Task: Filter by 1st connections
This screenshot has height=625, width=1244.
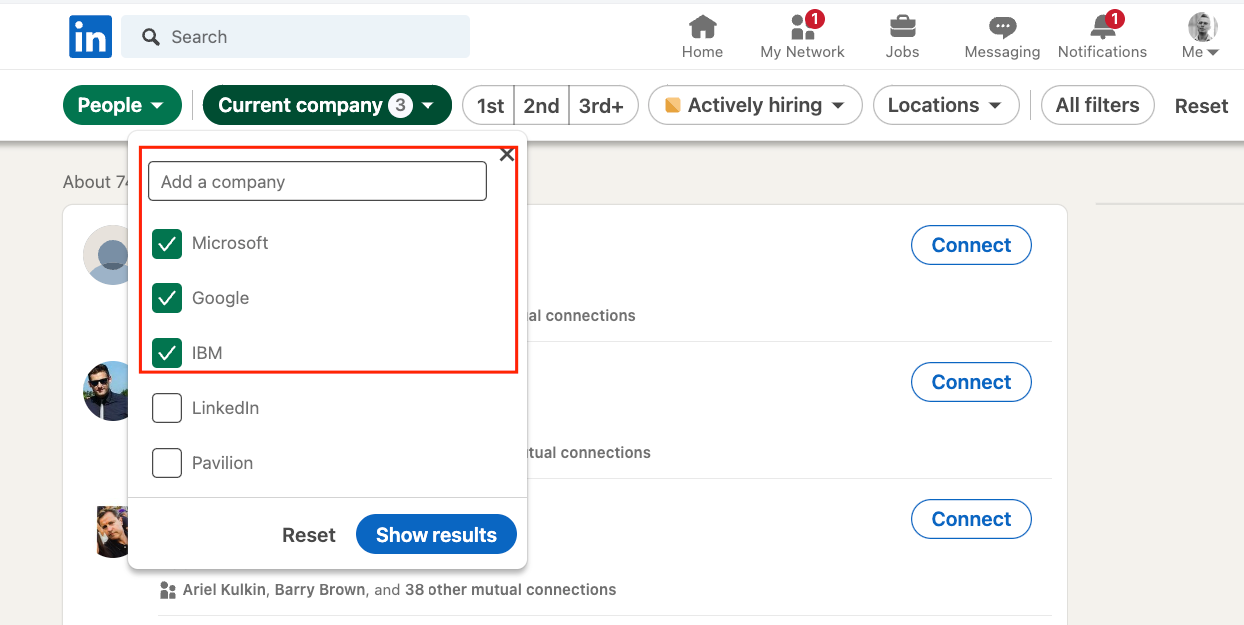Action: pos(489,105)
